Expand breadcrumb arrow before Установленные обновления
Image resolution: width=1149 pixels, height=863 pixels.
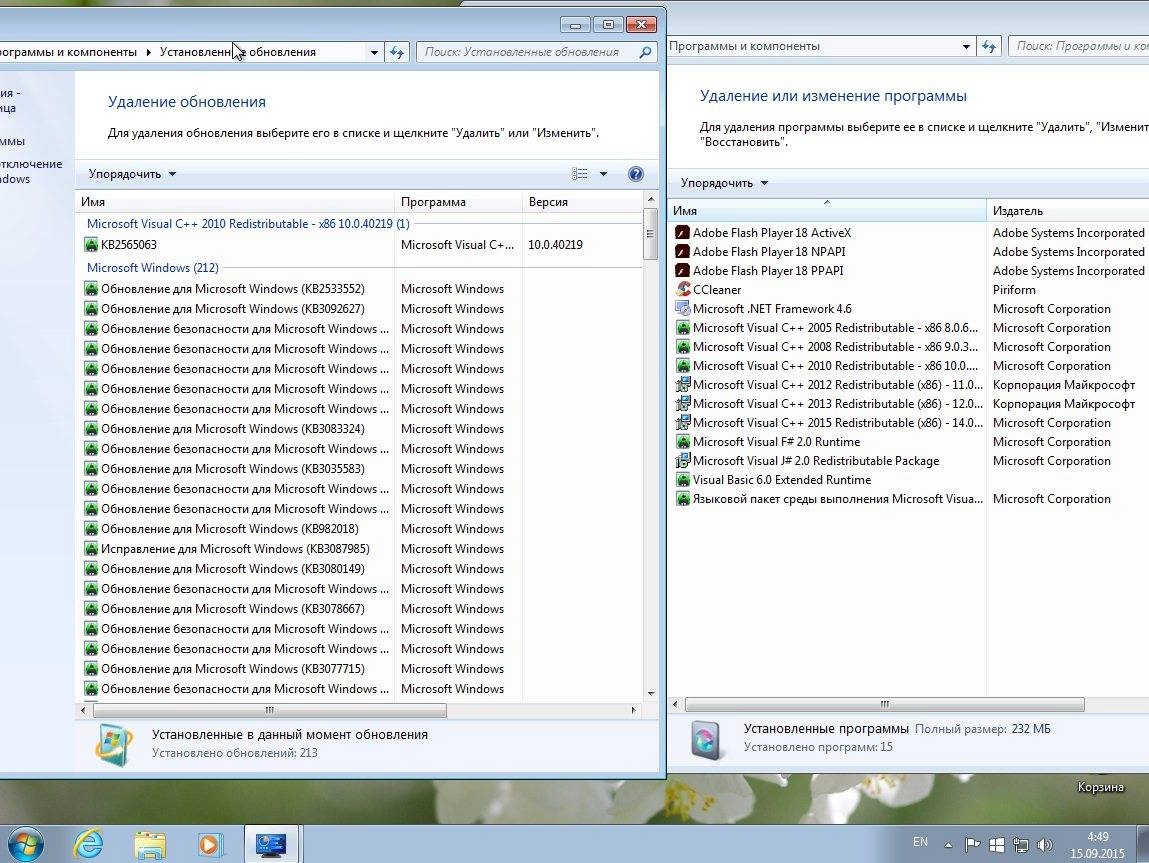(149, 52)
